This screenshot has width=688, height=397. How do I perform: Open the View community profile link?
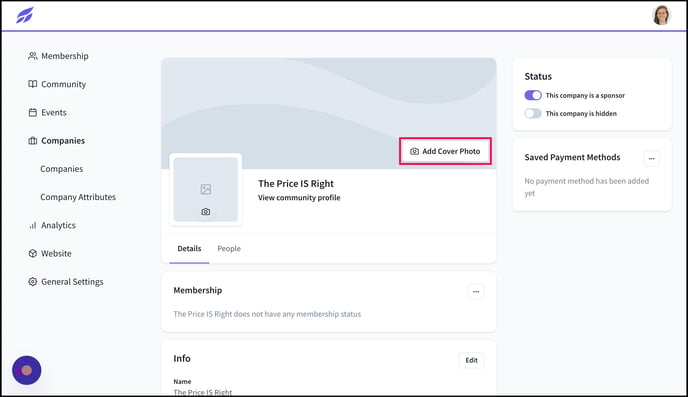299,198
